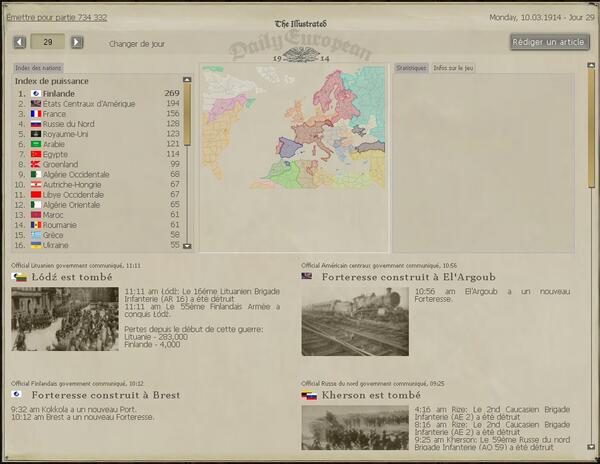This screenshot has width=600, height=464.
Task: Click Lithuanian flag beside Łódź est tombé headline
Action: tap(19, 277)
